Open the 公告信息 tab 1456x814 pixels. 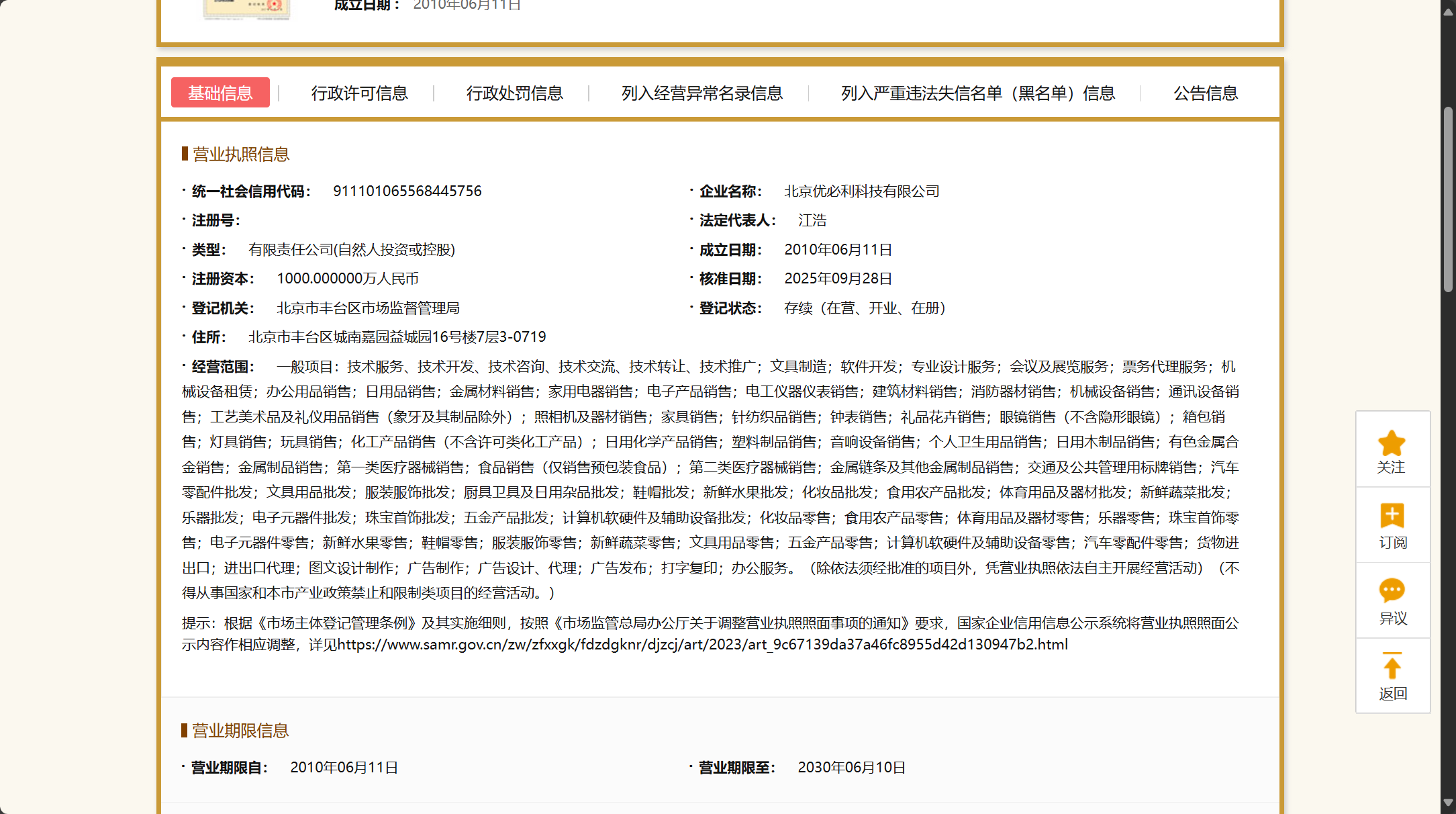1205,93
